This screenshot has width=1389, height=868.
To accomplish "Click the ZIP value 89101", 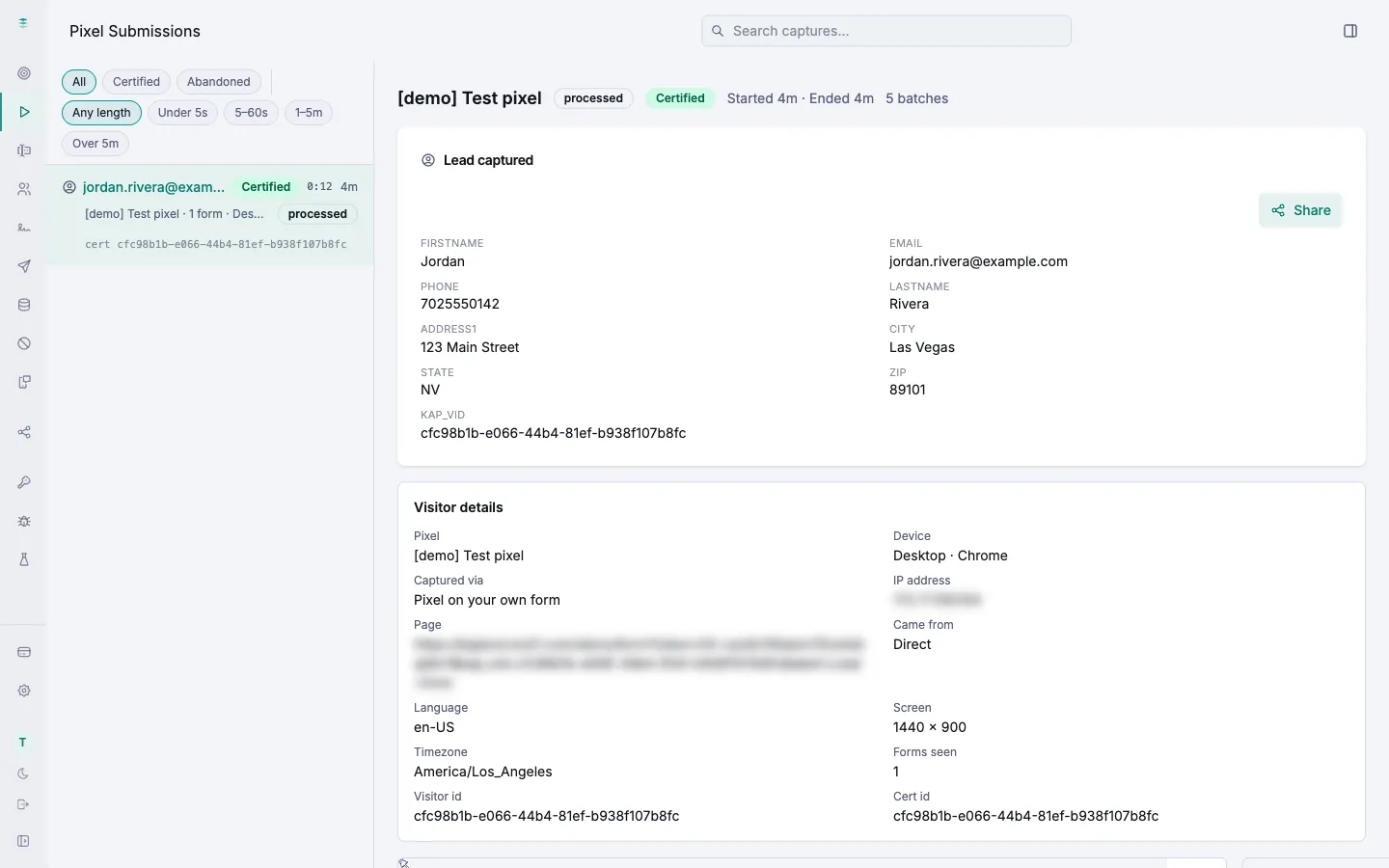I will tap(908, 390).
